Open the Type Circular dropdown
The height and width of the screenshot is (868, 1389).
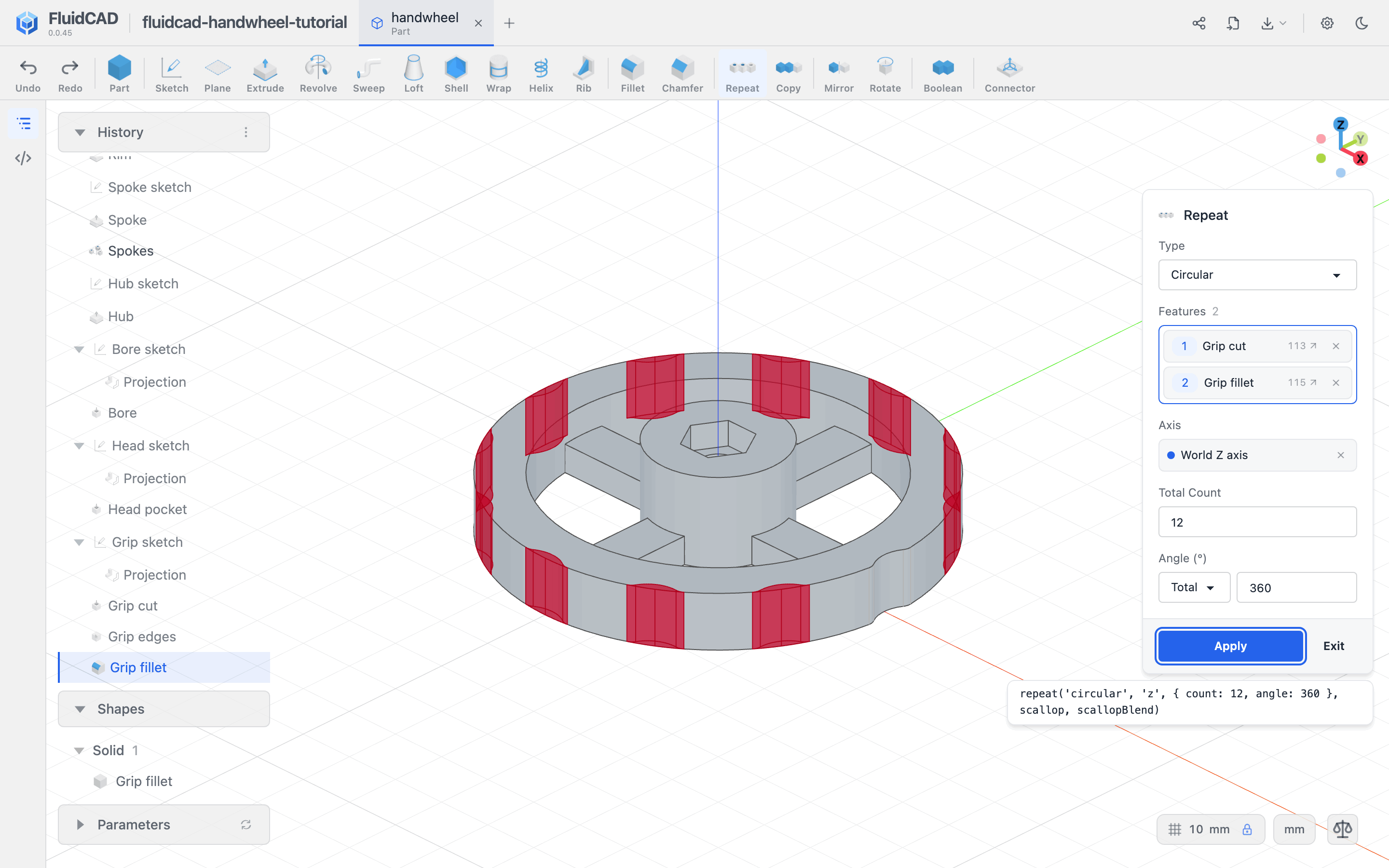(x=1257, y=274)
